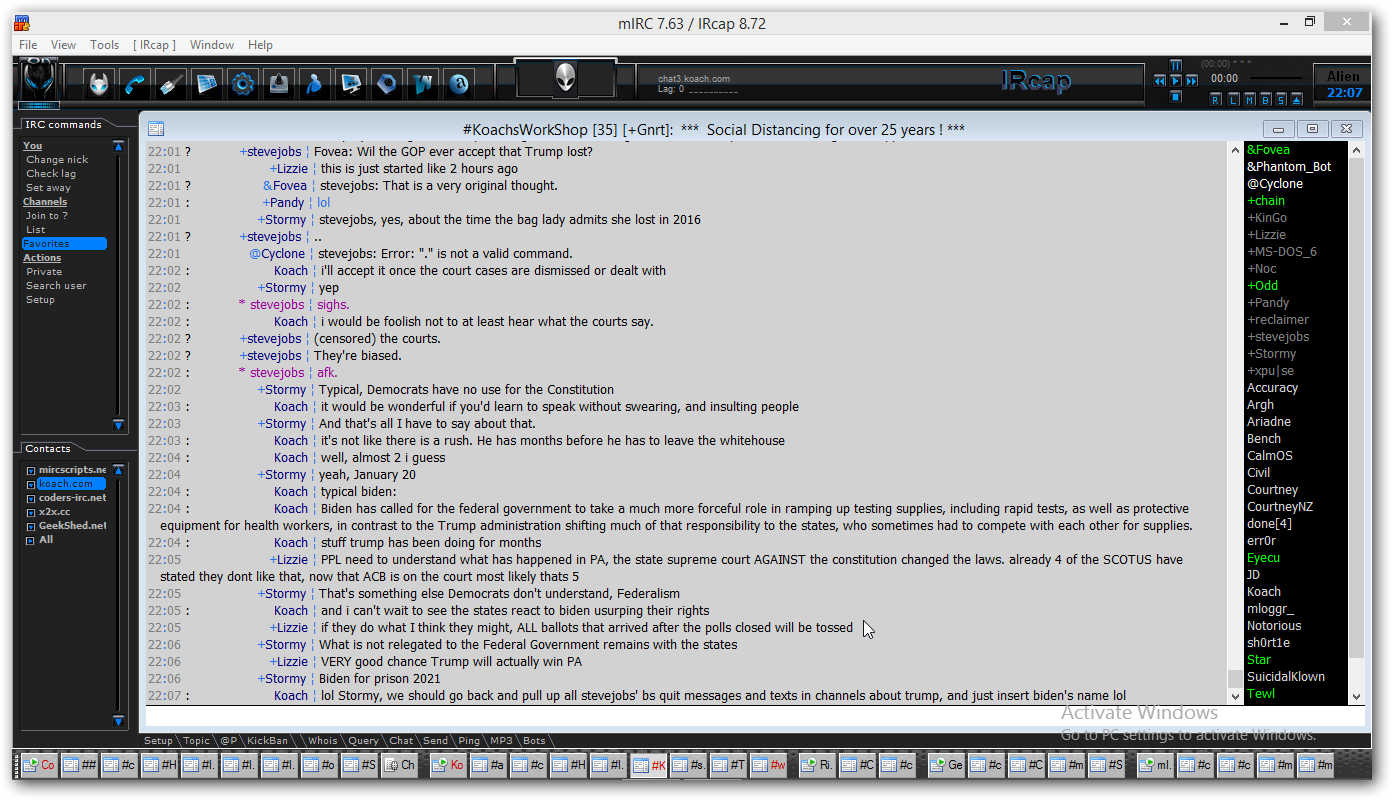Screen dimensions: 1392x800
Task: Select the Query tab
Action: pos(363,741)
